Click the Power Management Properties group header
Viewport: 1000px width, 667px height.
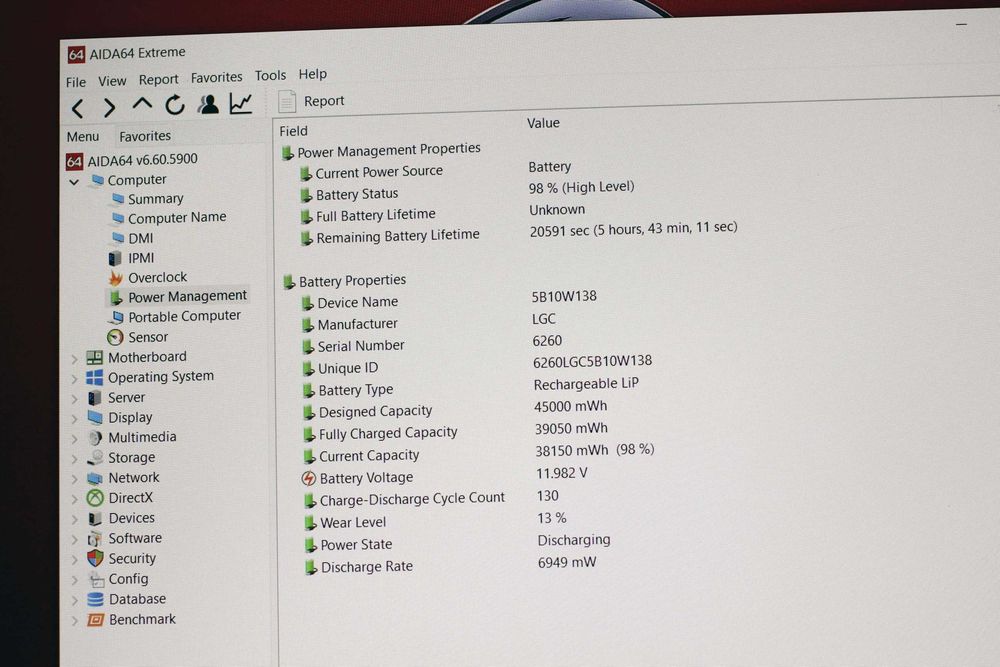381,150
